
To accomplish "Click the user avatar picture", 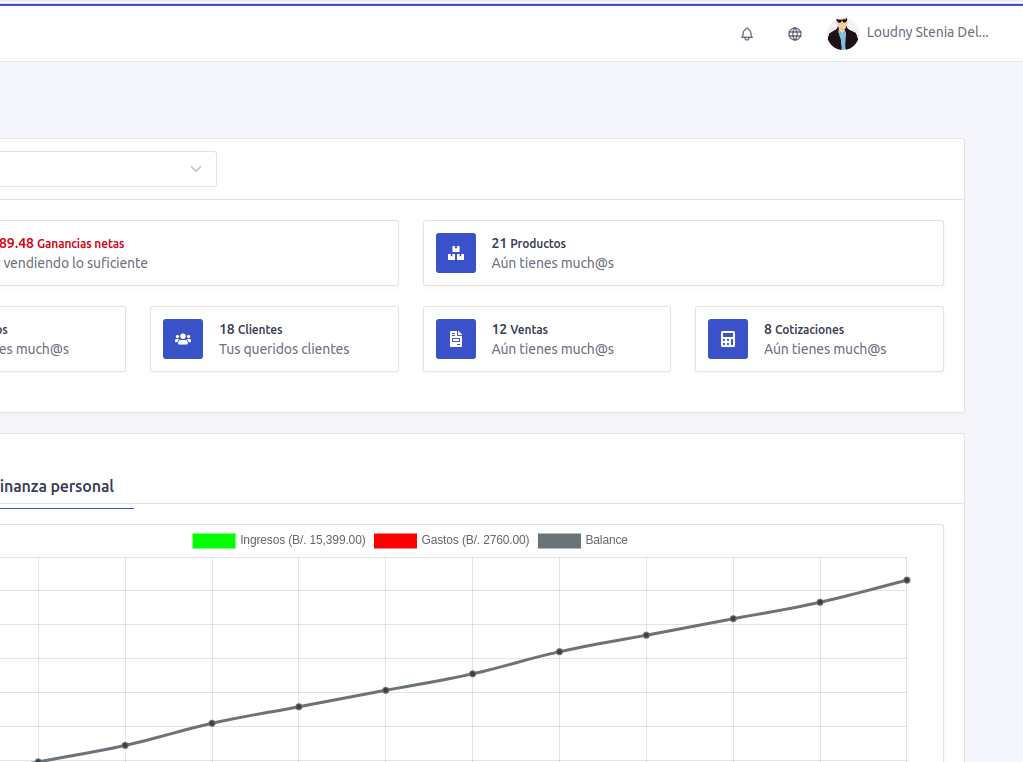I will pos(843,34).
